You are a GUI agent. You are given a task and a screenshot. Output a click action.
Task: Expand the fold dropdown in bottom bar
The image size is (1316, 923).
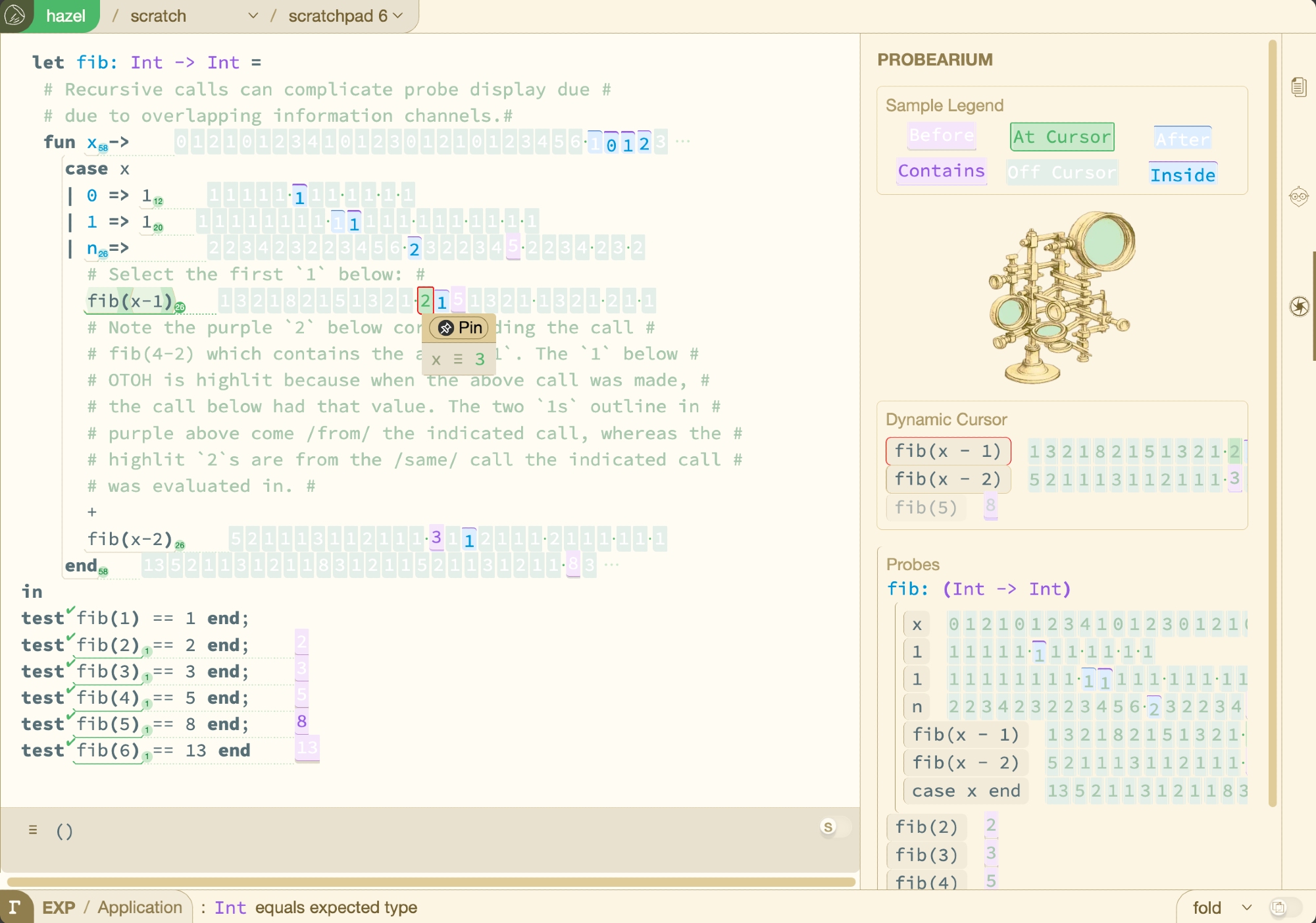pos(1246,907)
